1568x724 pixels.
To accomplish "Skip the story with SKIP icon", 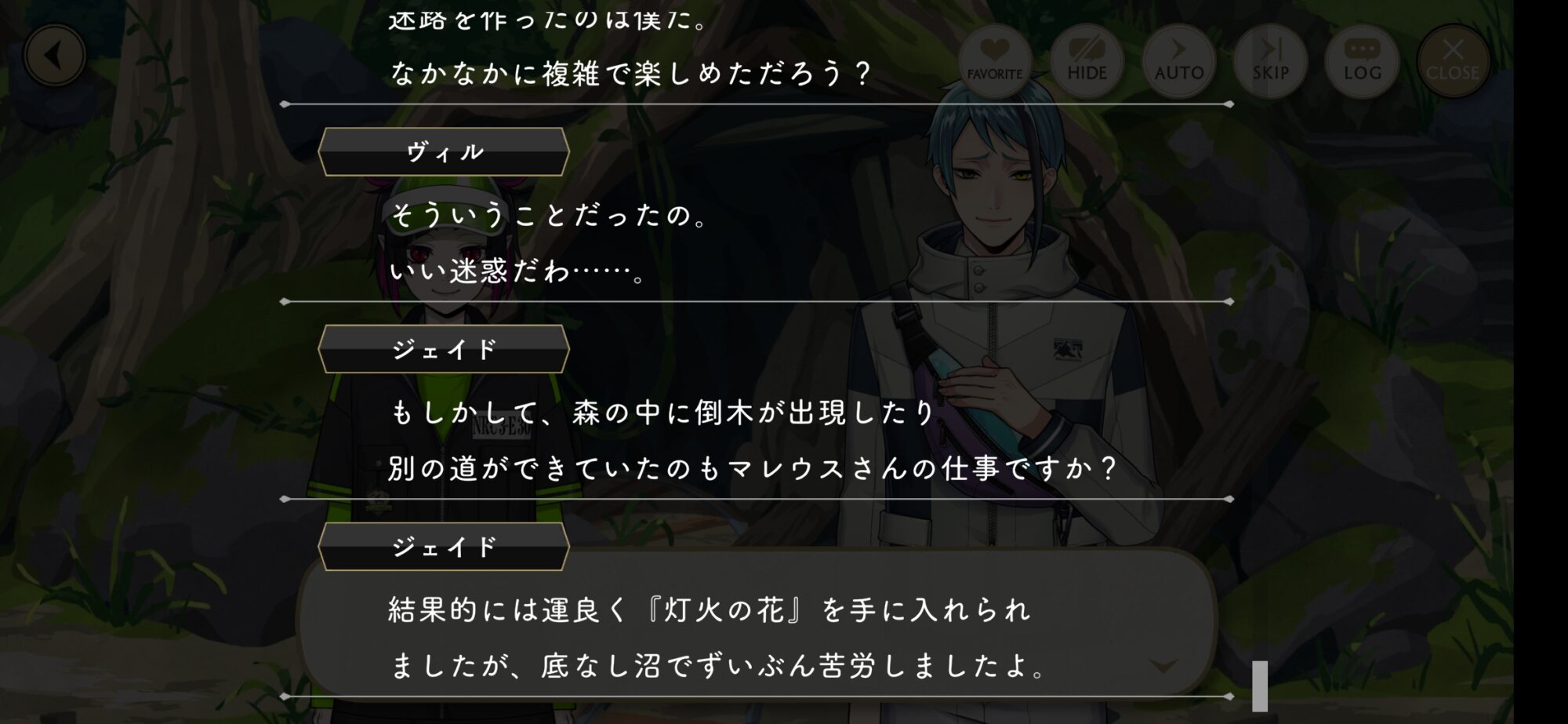I will click(x=1270, y=60).
